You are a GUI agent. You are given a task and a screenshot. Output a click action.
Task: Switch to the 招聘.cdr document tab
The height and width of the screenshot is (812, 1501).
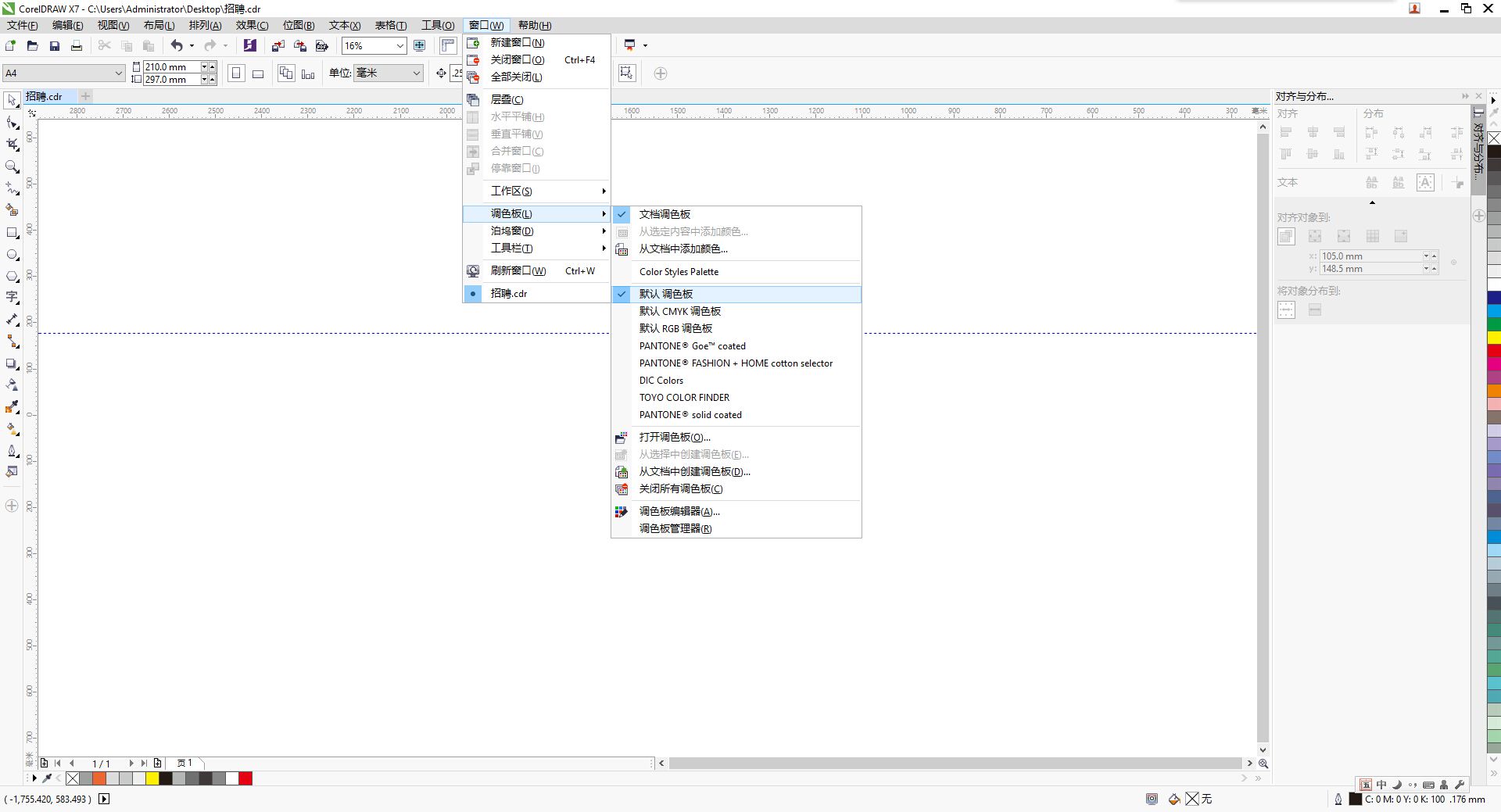(44, 97)
